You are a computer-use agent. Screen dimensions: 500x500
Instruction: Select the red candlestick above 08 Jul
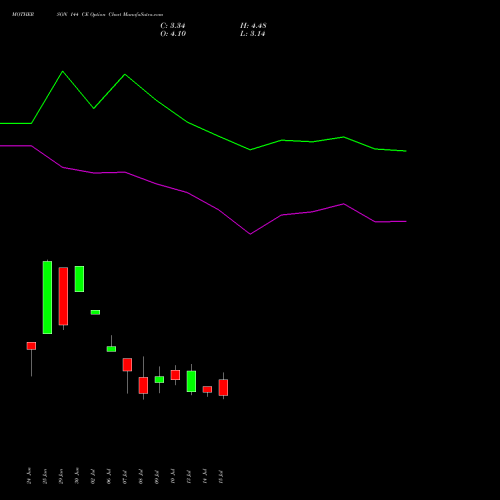point(143,385)
